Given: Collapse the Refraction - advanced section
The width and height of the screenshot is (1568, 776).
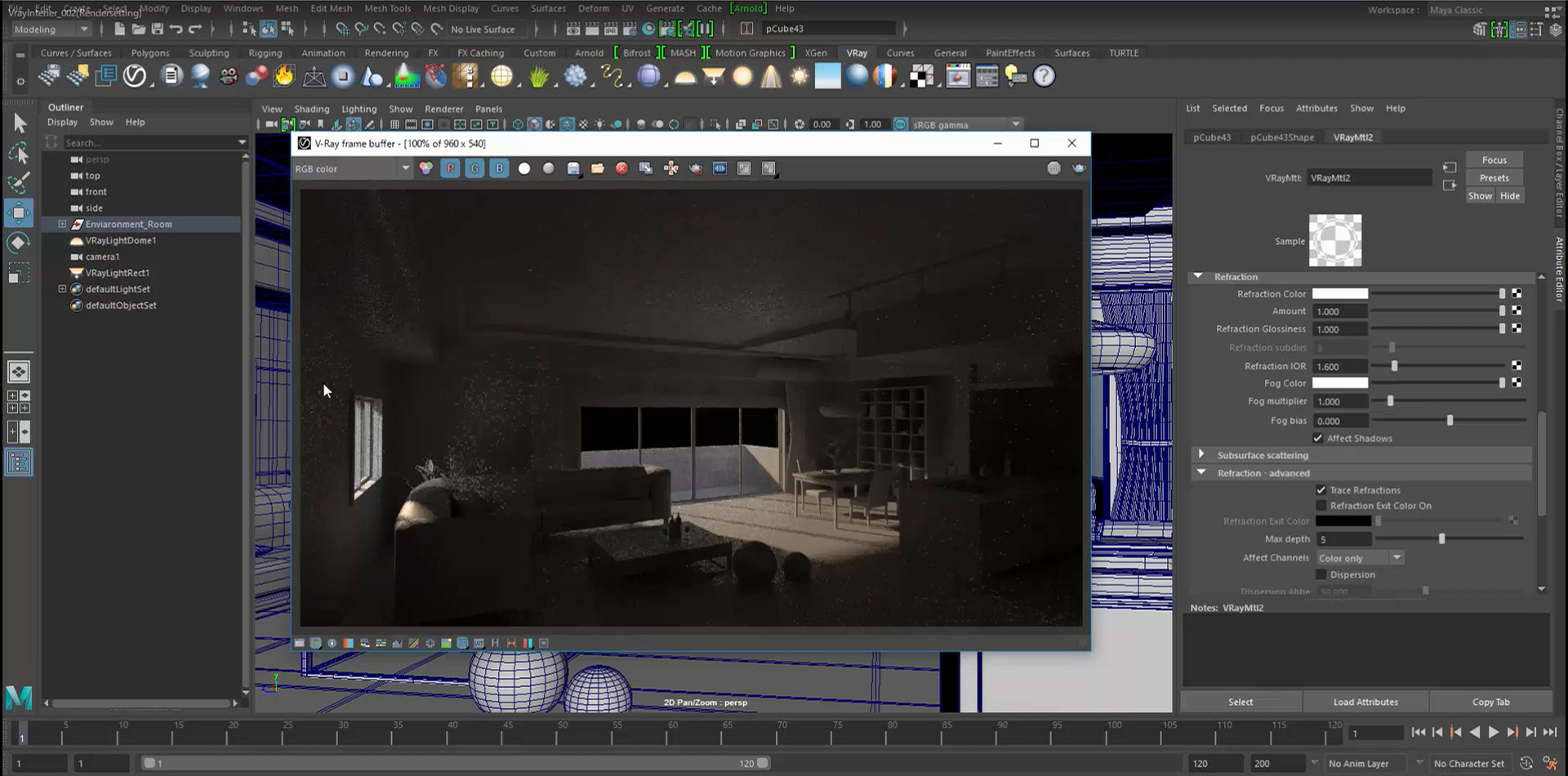Looking at the screenshot, I should point(1201,472).
